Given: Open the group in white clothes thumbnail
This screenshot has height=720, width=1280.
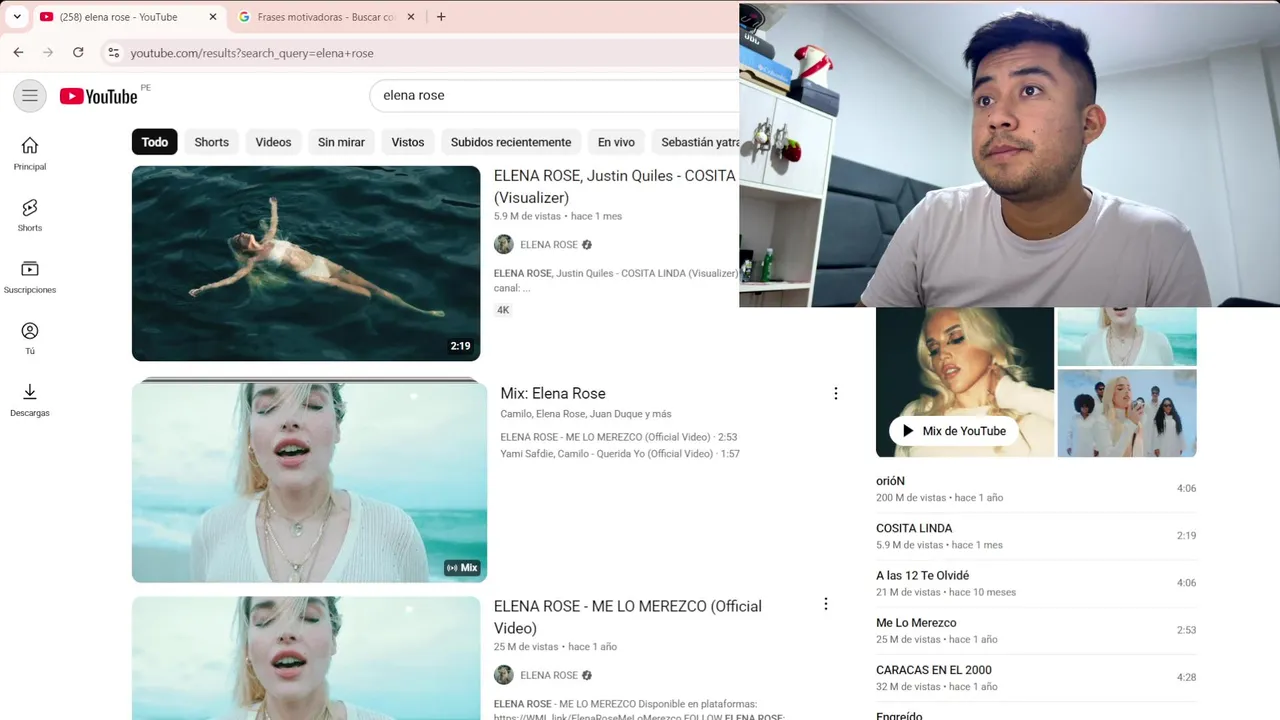Looking at the screenshot, I should point(1127,413).
